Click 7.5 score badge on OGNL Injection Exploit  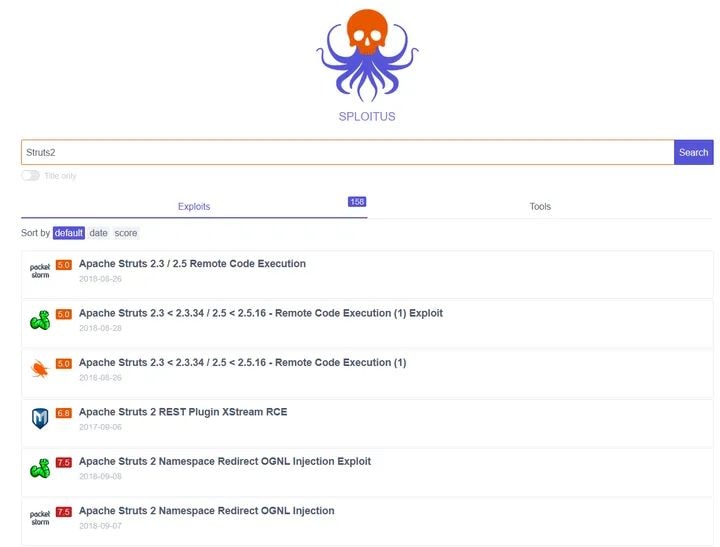pyautogui.click(x=64, y=462)
